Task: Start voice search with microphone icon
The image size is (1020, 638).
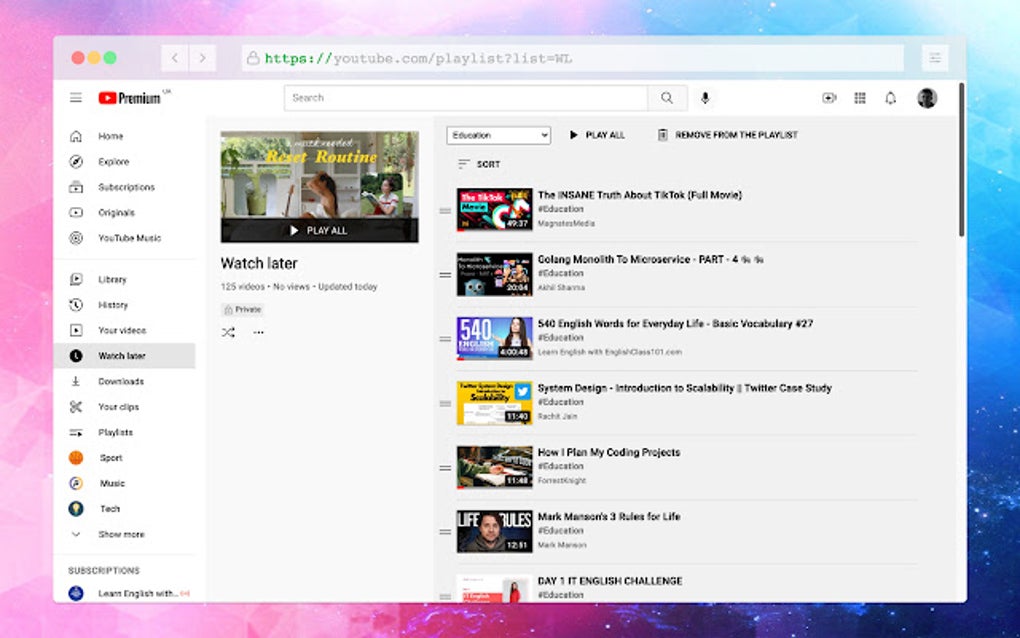Action: (x=705, y=98)
